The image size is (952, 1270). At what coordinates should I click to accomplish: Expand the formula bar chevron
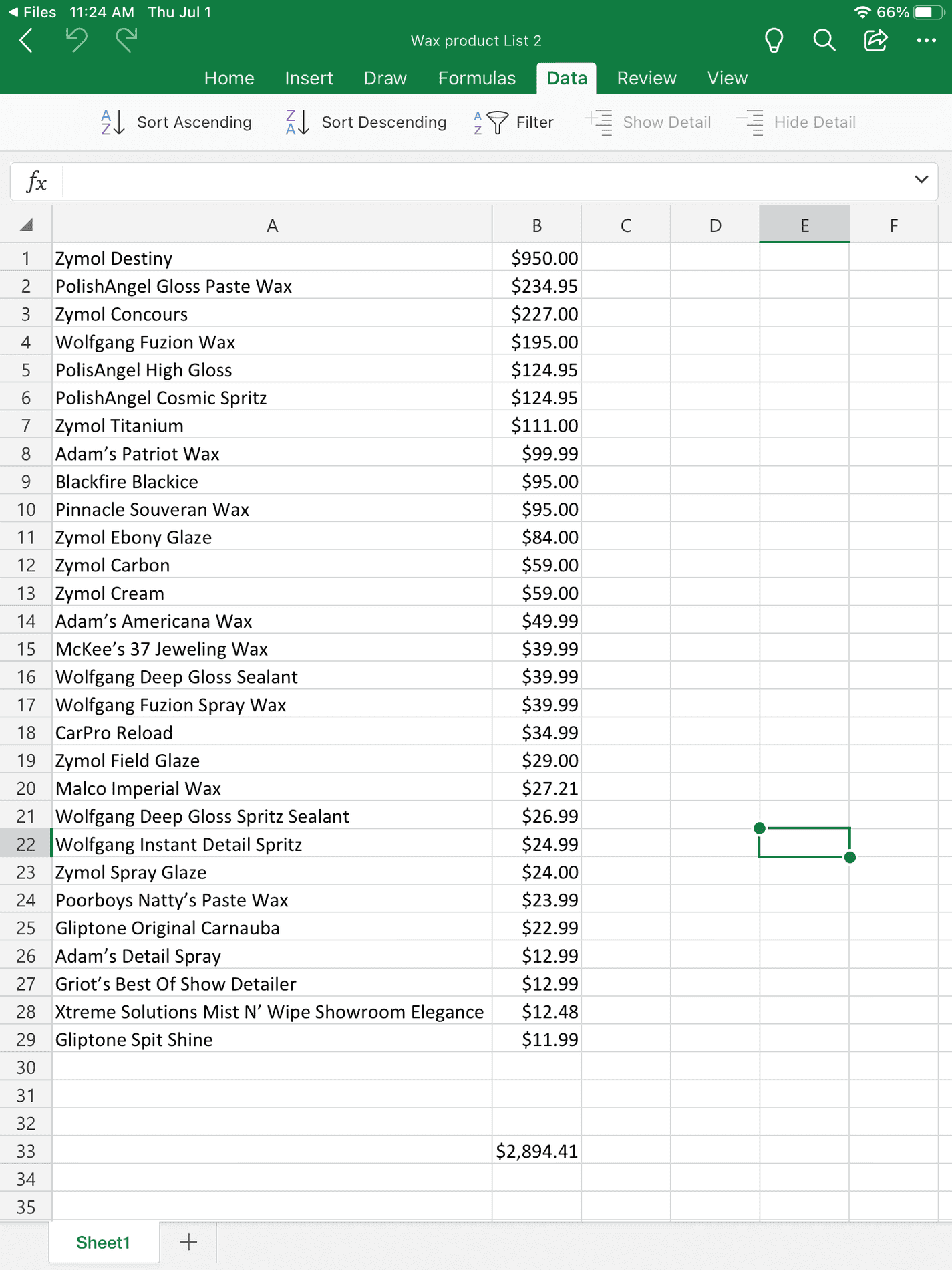tap(921, 179)
